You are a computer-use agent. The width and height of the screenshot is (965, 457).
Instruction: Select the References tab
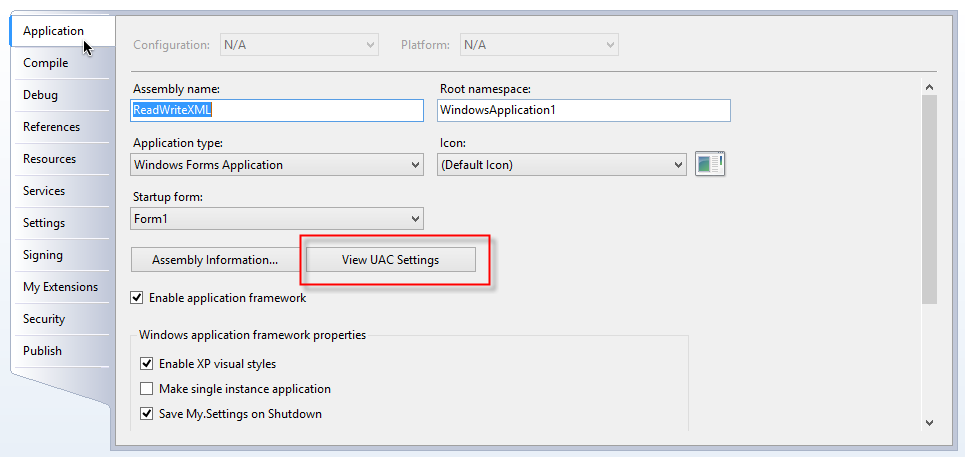click(x=52, y=127)
